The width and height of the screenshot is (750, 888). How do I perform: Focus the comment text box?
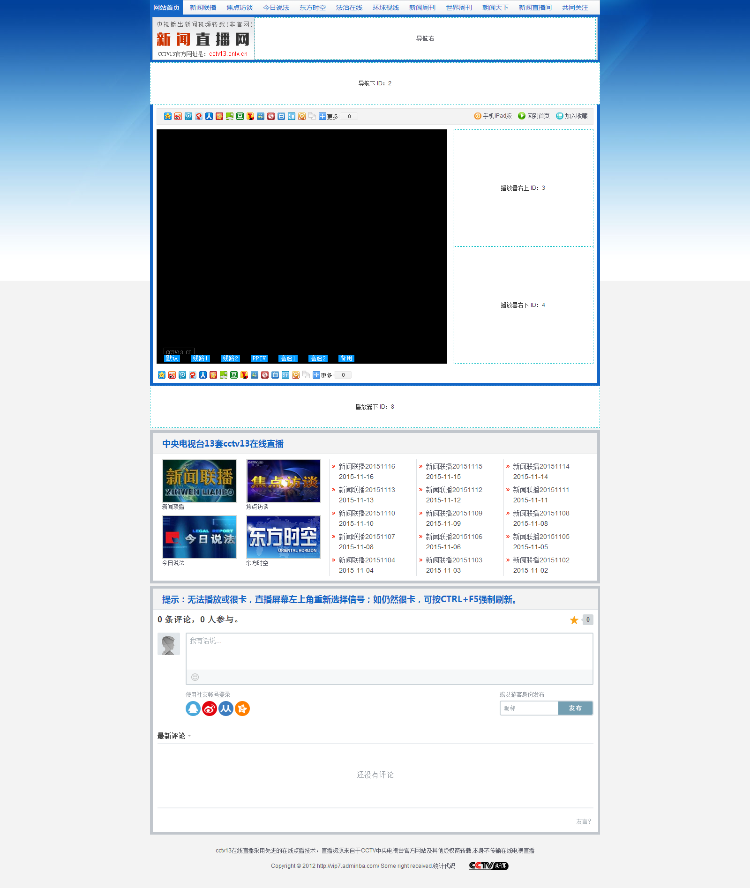tap(390, 651)
